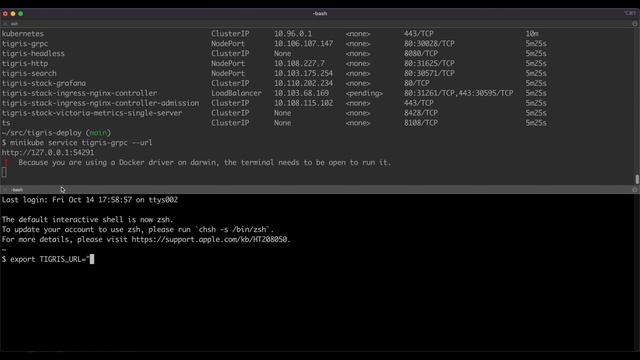Click the '<pending>' external IP value

364,93
